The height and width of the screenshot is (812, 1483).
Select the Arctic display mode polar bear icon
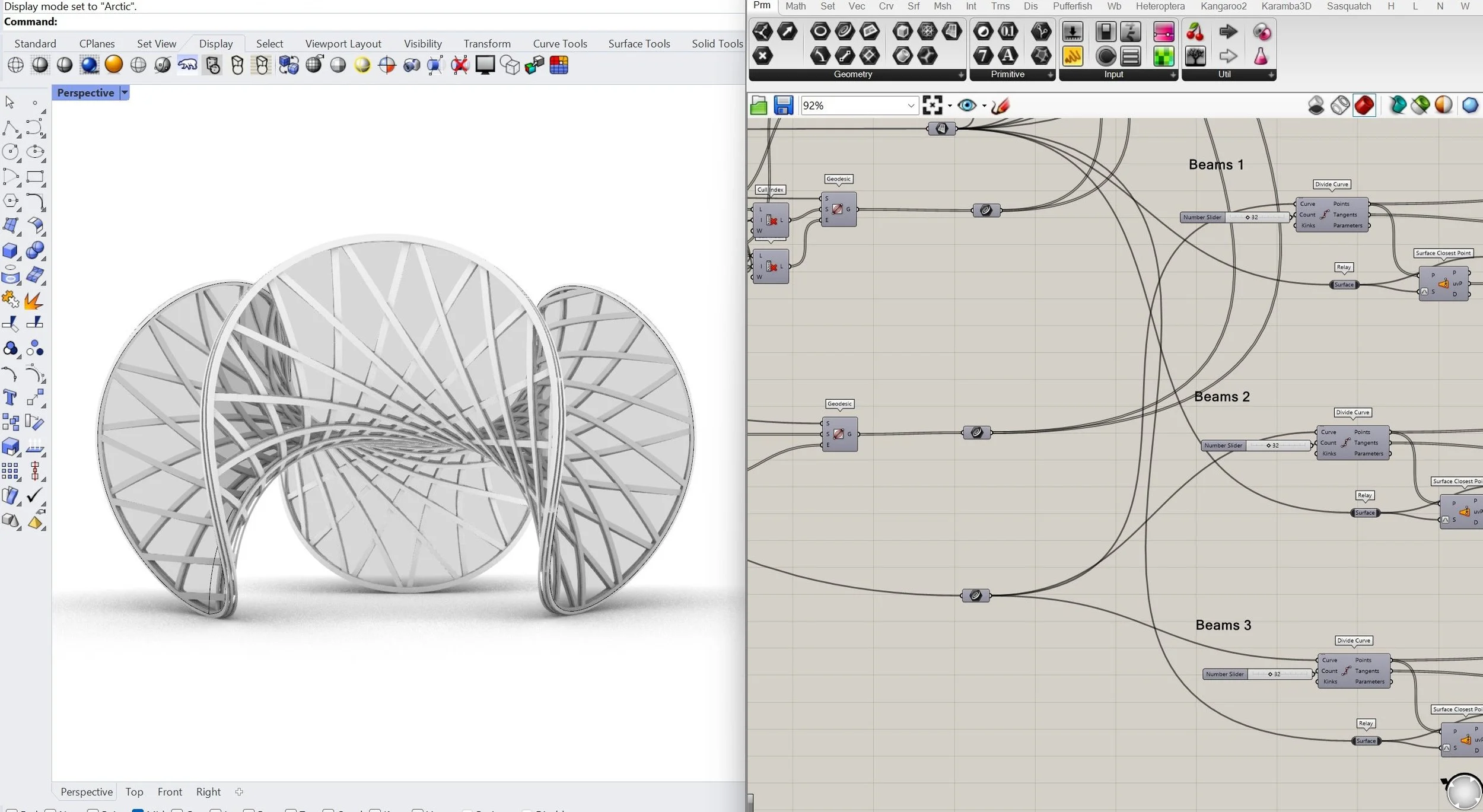[x=187, y=65]
